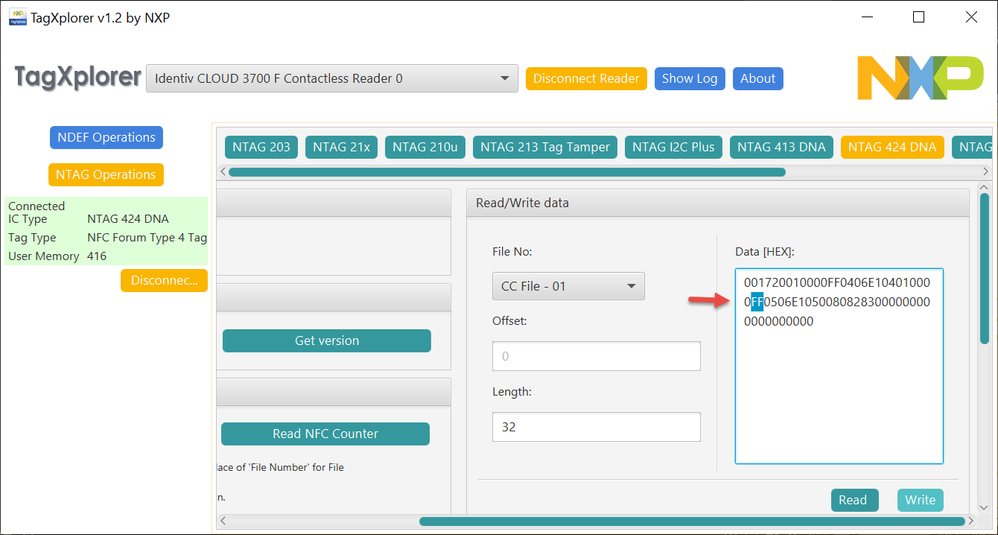The image size is (998, 535).
Task: Click the User Memory value 416
Action: [x=97, y=256]
